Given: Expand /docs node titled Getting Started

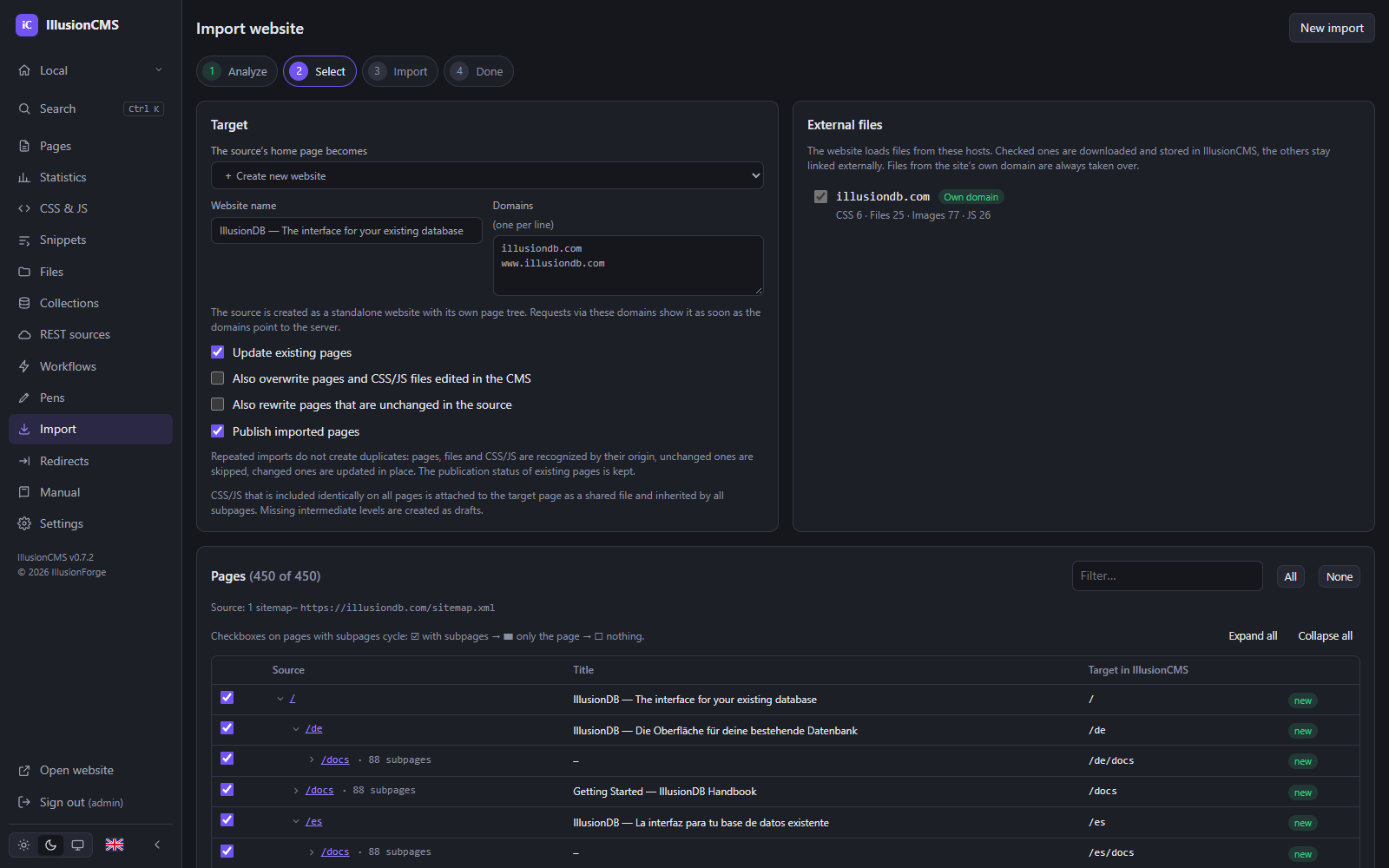Looking at the screenshot, I should 296,791.
